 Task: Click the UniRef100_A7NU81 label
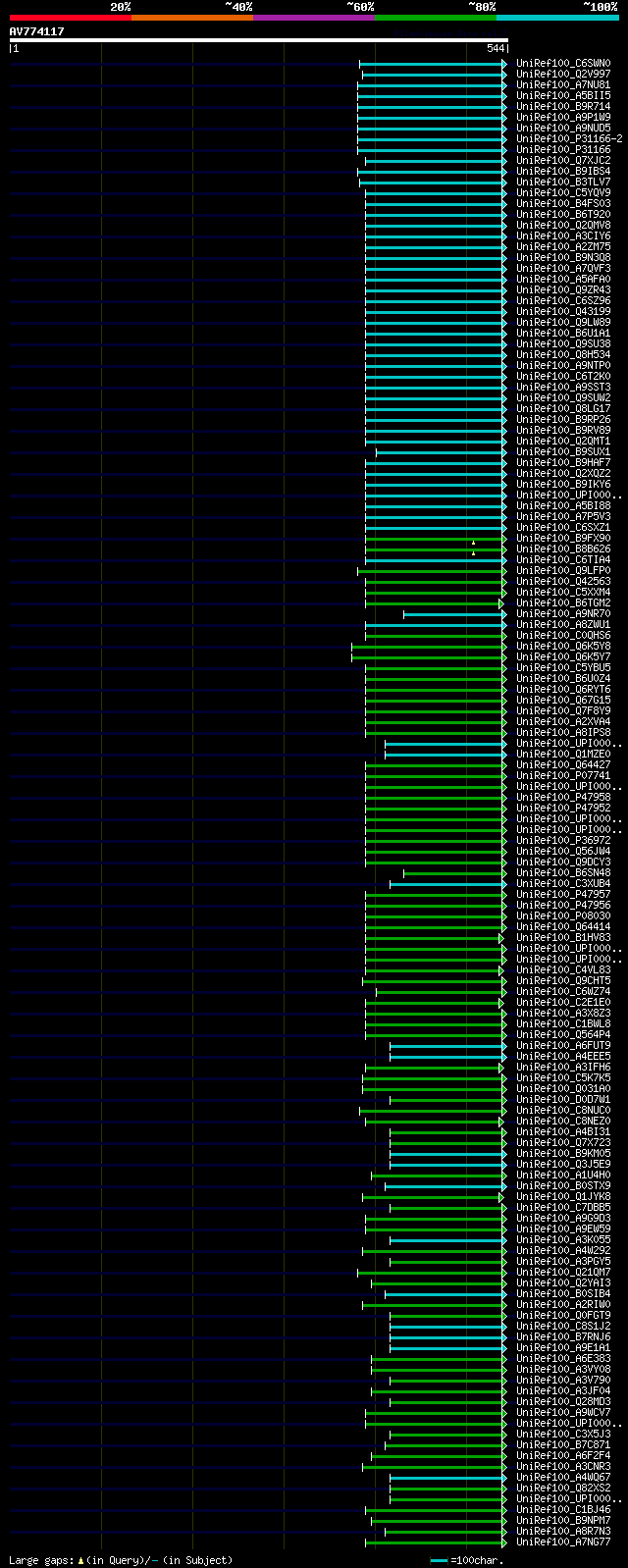point(563,85)
